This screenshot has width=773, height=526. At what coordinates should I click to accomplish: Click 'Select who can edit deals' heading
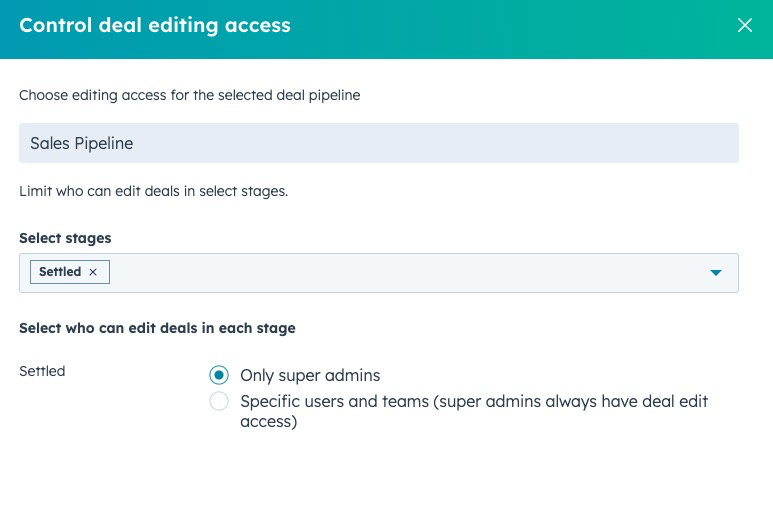[x=157, y=328]
